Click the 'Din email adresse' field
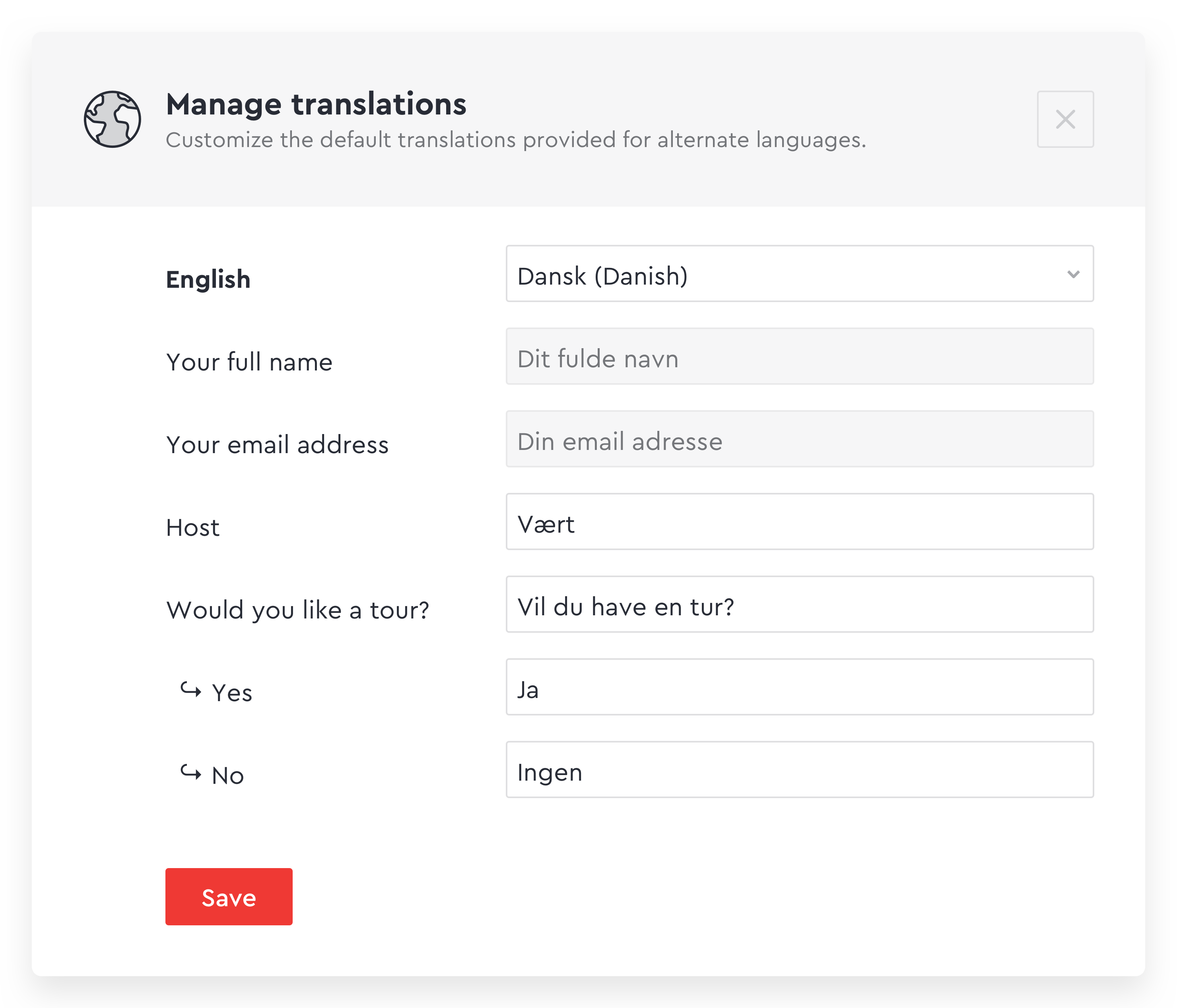 pyautogui.click(x=799, y=439)
